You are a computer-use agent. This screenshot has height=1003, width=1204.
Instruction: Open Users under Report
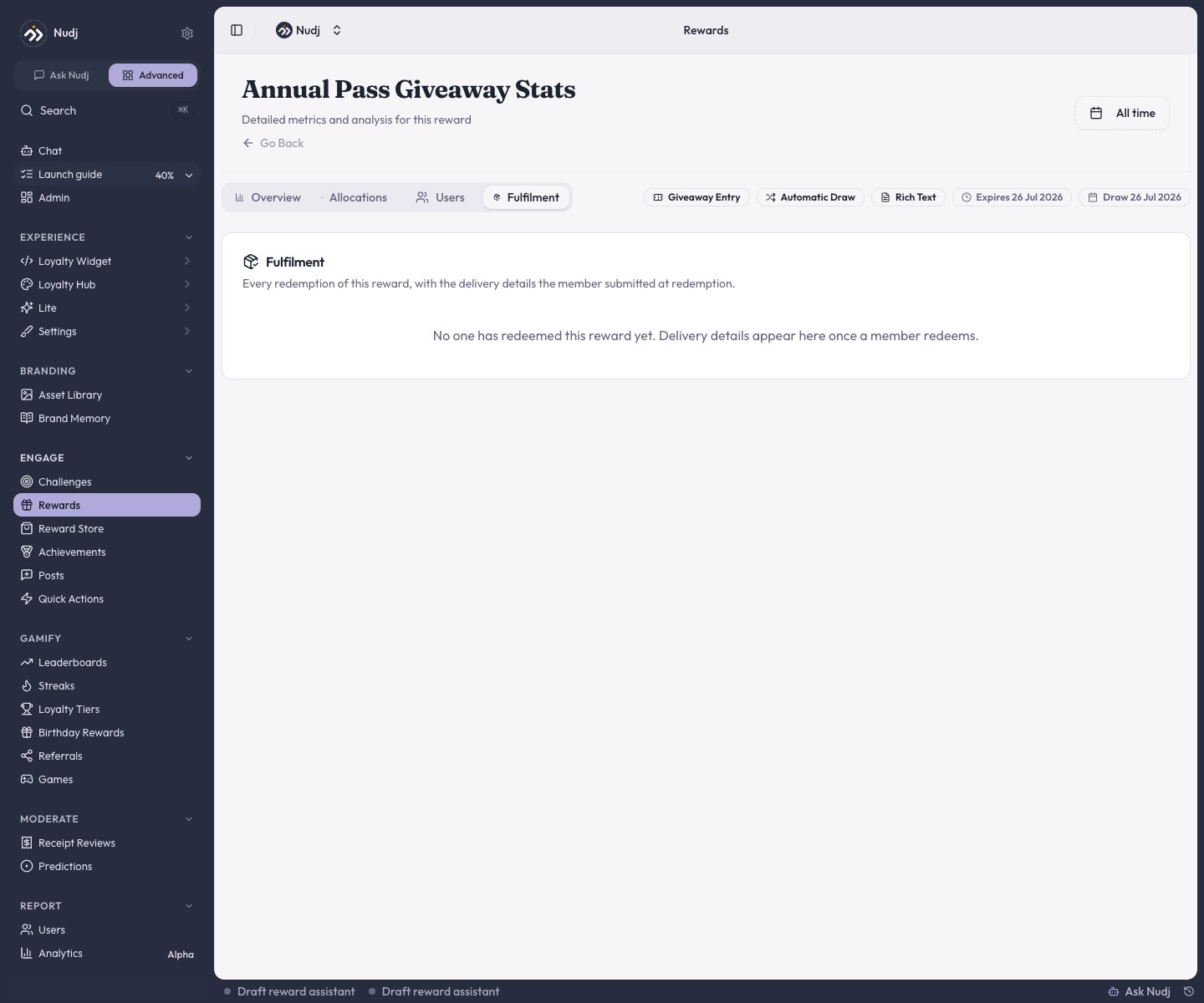pos(107,929)
